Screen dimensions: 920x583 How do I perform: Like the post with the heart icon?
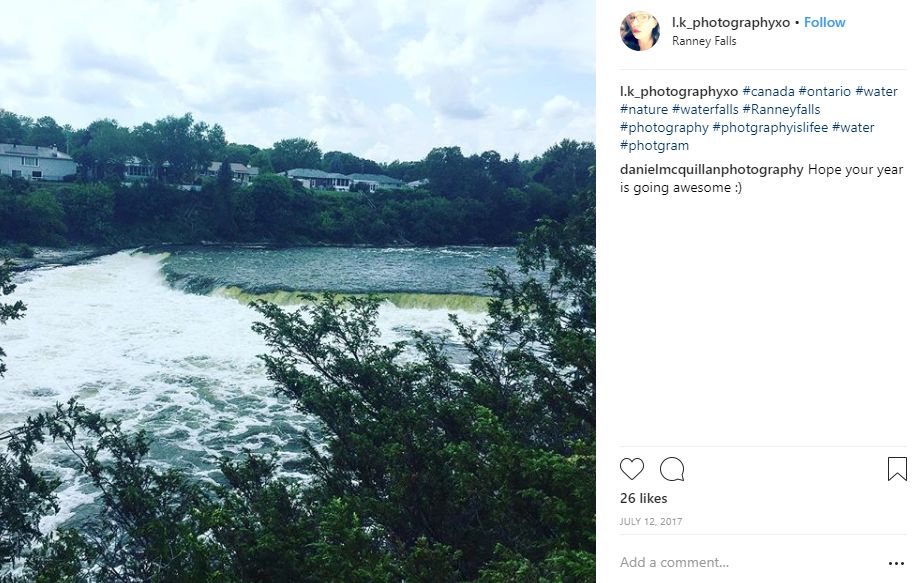(632, 469)
